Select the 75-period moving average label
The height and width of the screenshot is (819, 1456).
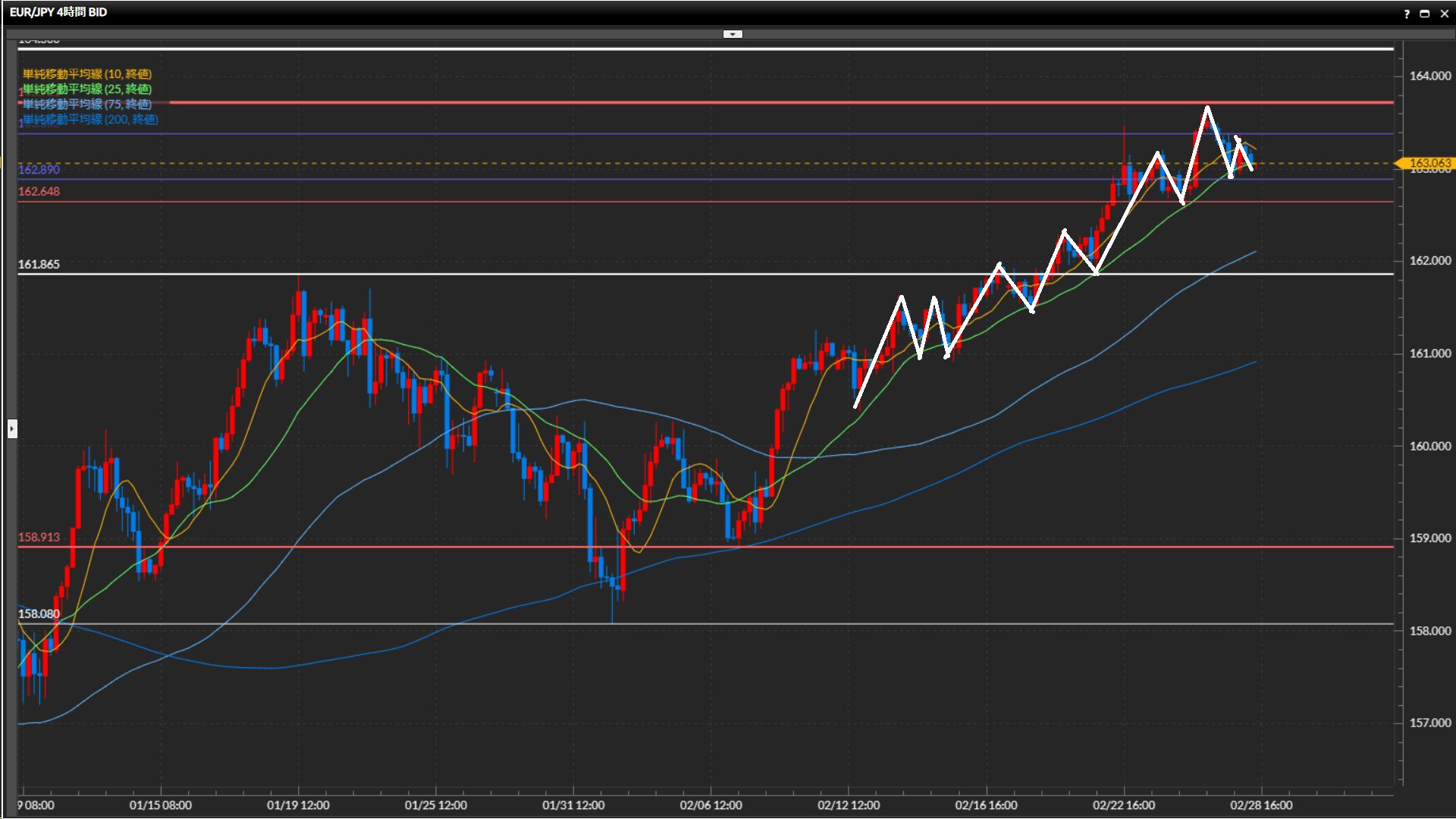[87, 105]
